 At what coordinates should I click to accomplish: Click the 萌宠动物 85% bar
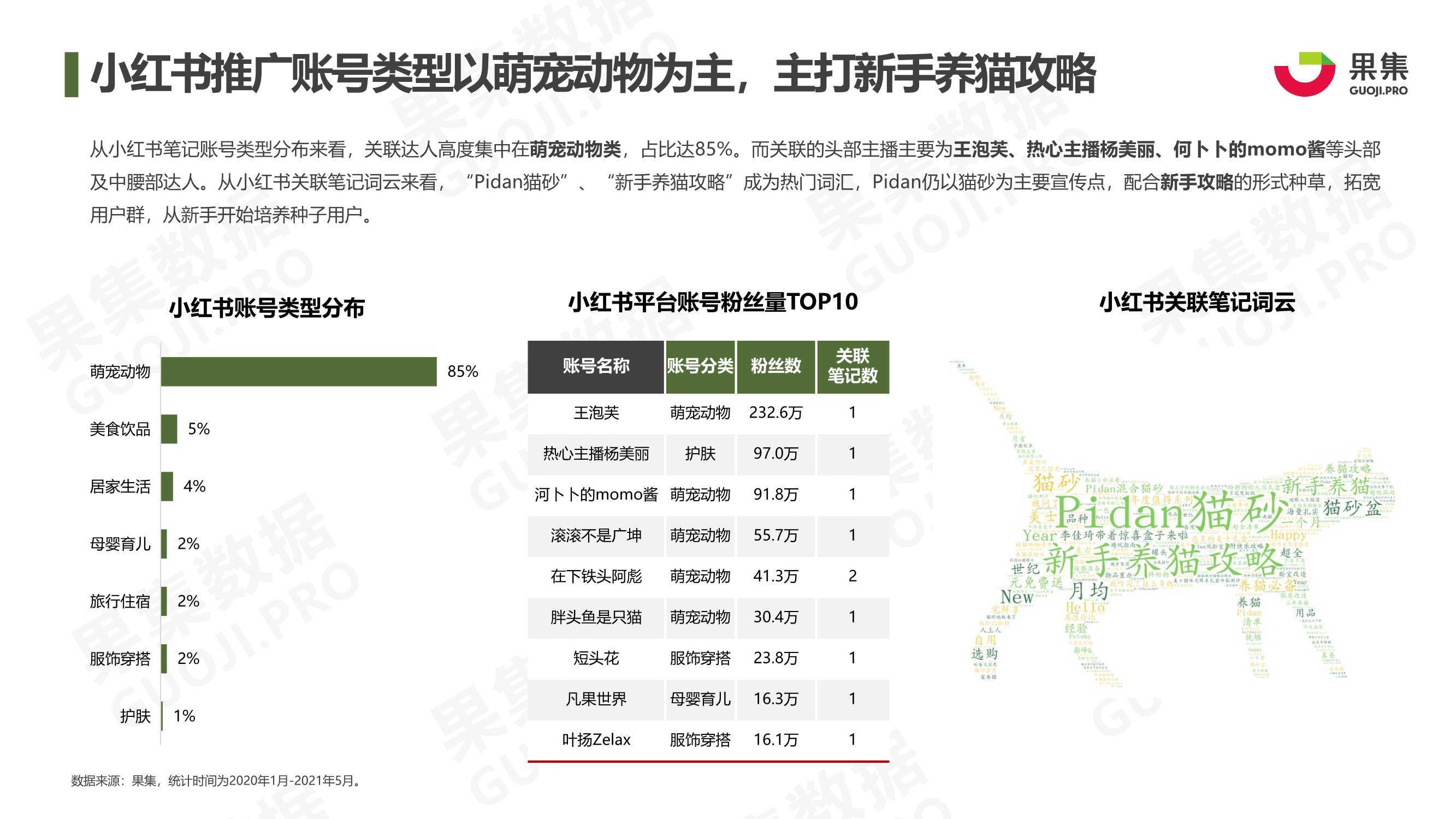[299, 371]
